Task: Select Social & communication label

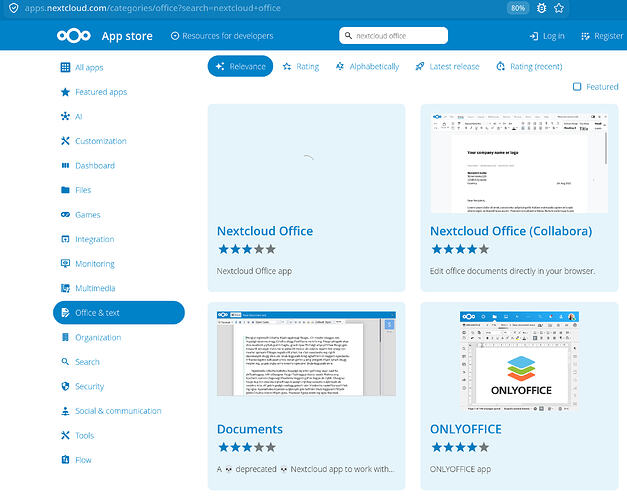Action: (118, 411)
